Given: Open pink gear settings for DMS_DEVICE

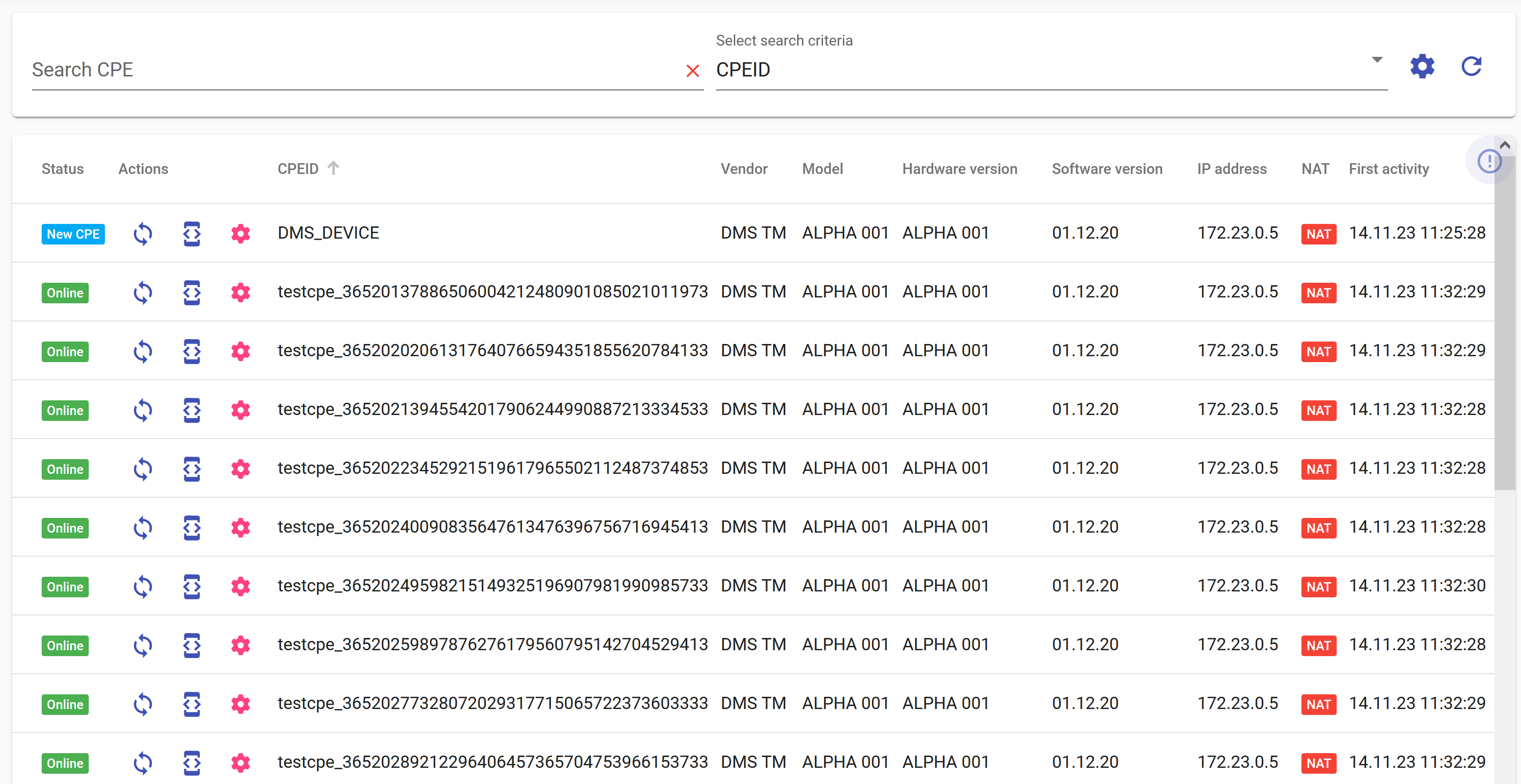Looking at the screenshot, I should pos(240,234).
